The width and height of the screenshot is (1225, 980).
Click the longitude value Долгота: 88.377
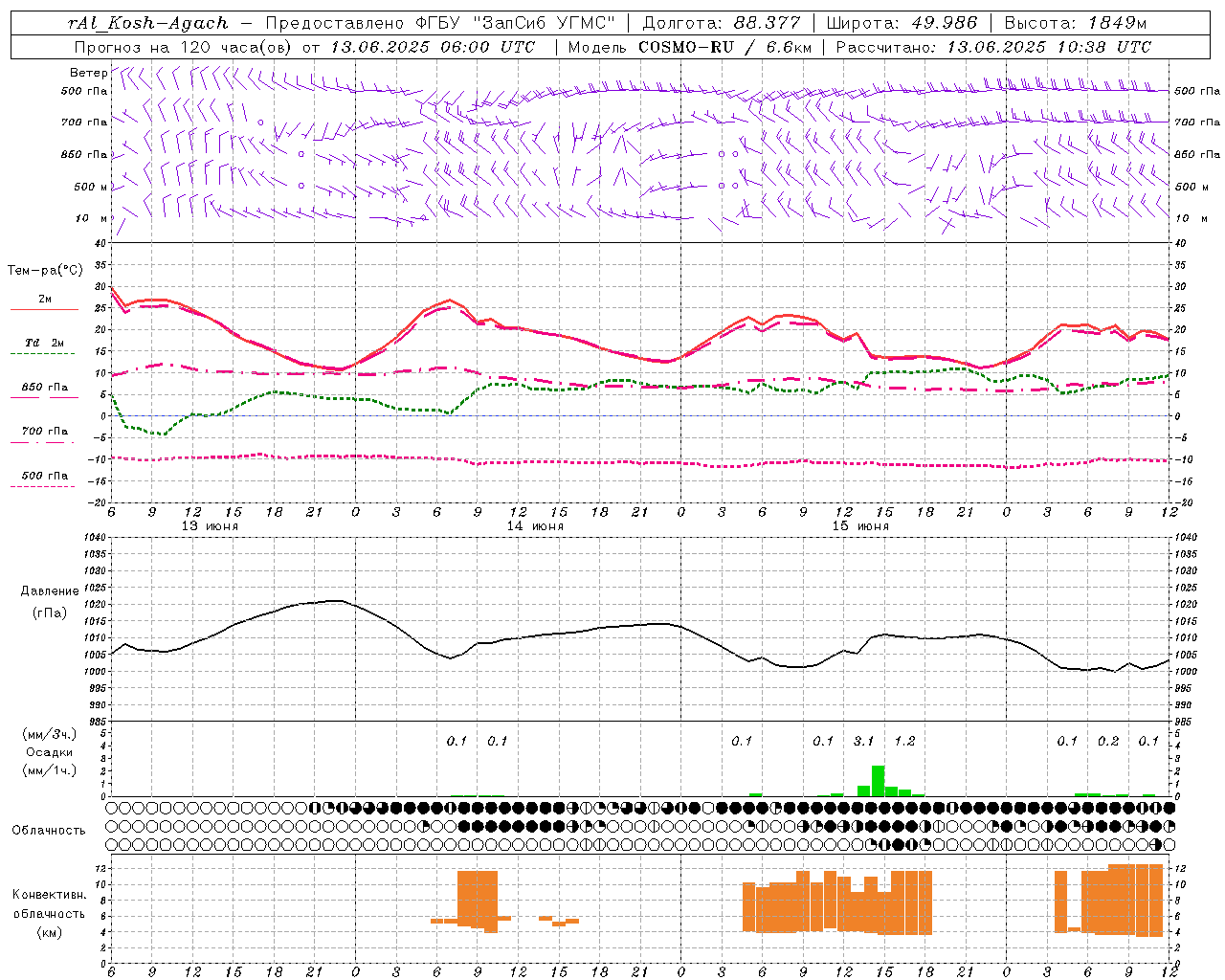721,23
